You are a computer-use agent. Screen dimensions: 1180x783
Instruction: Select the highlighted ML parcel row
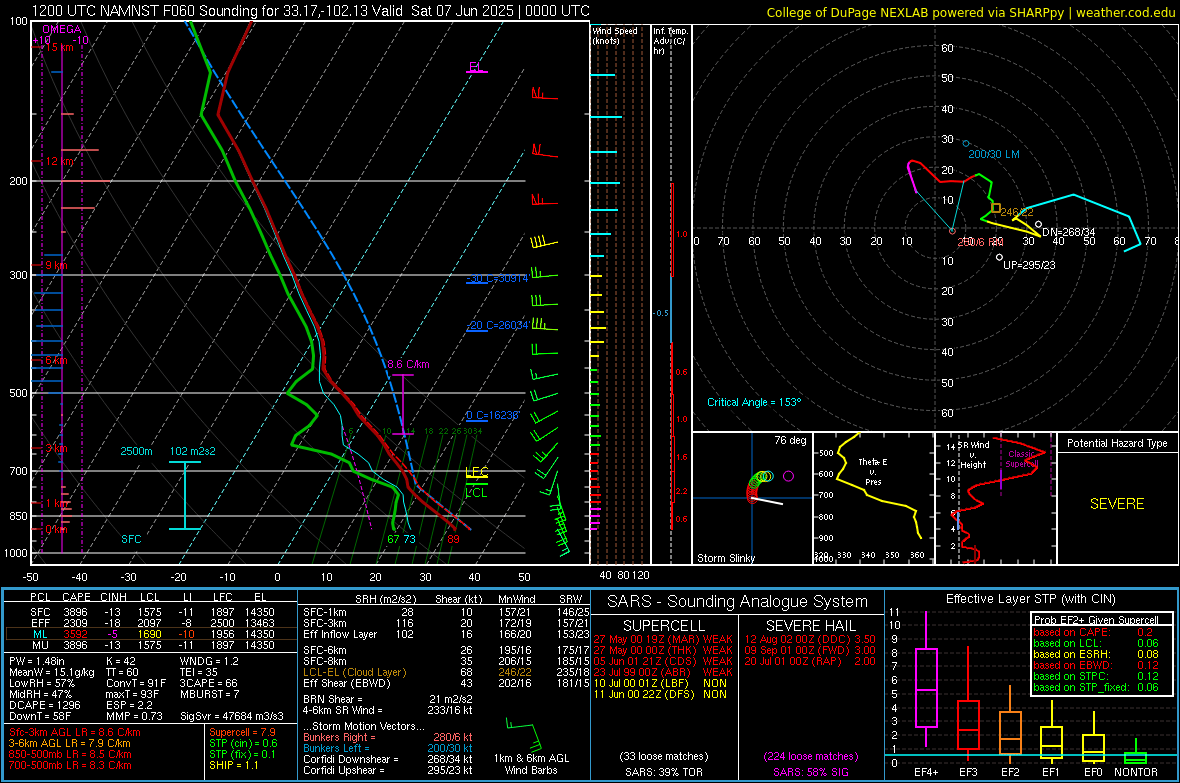(x=151, y=634)
